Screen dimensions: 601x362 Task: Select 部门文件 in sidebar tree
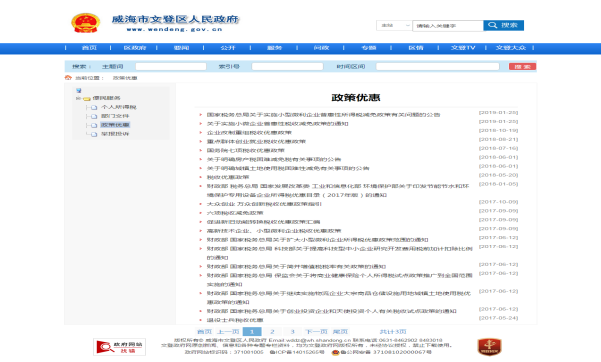[x=115, y=116]
